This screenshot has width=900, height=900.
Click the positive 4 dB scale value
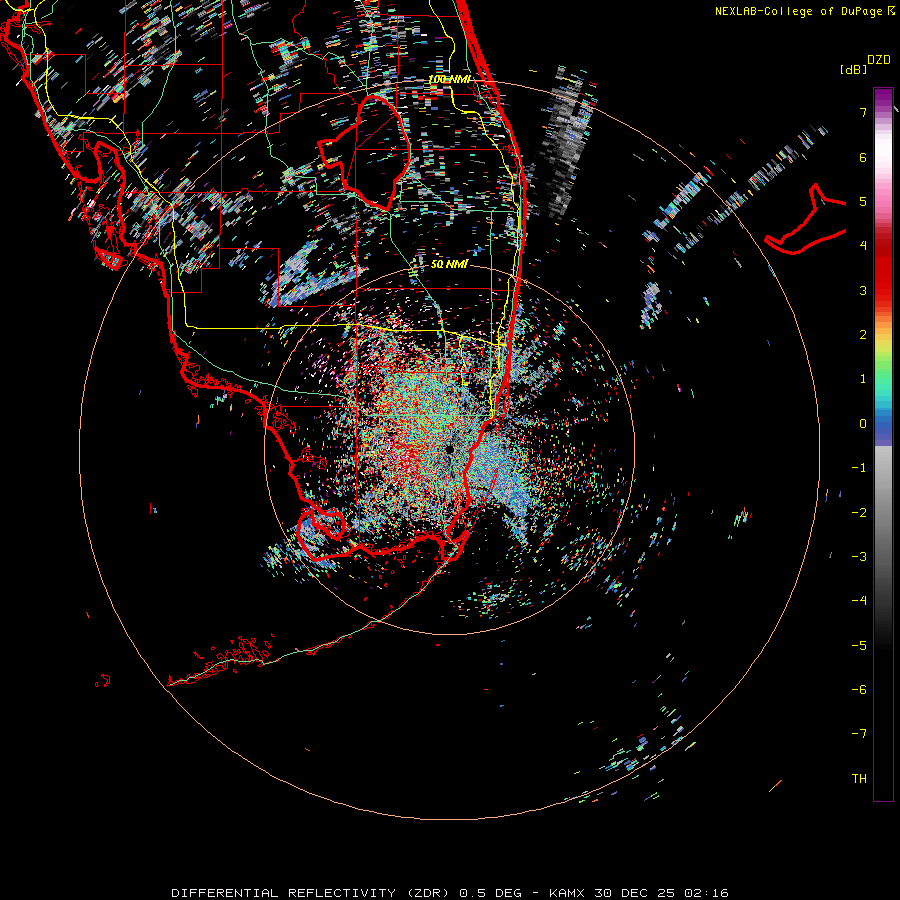pyautogui.click(x=863, y=246)
